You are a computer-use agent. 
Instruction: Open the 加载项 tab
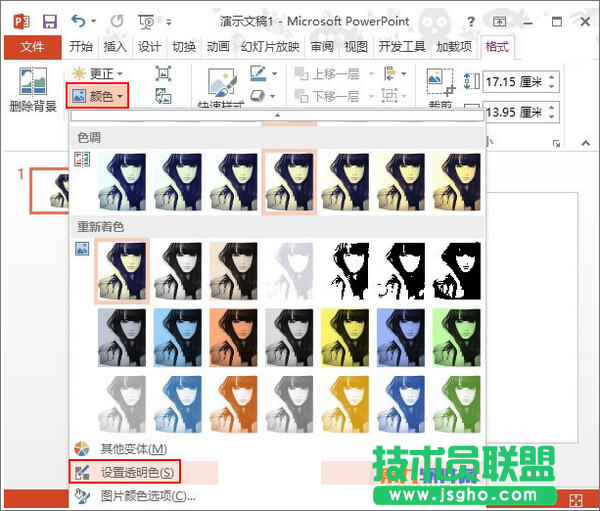[454, 47]
